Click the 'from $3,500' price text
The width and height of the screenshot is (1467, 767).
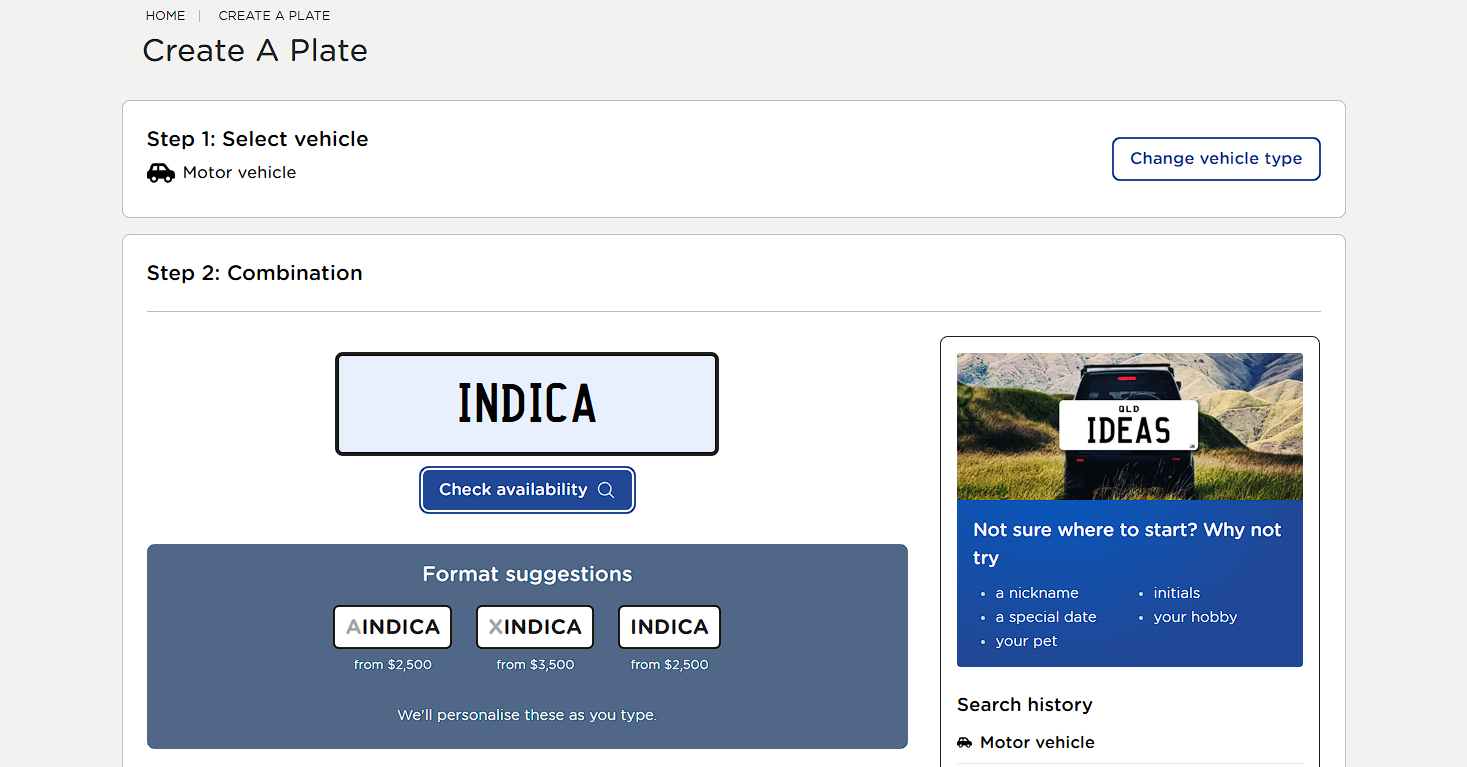pyautogui.click(x=535, y=665)
